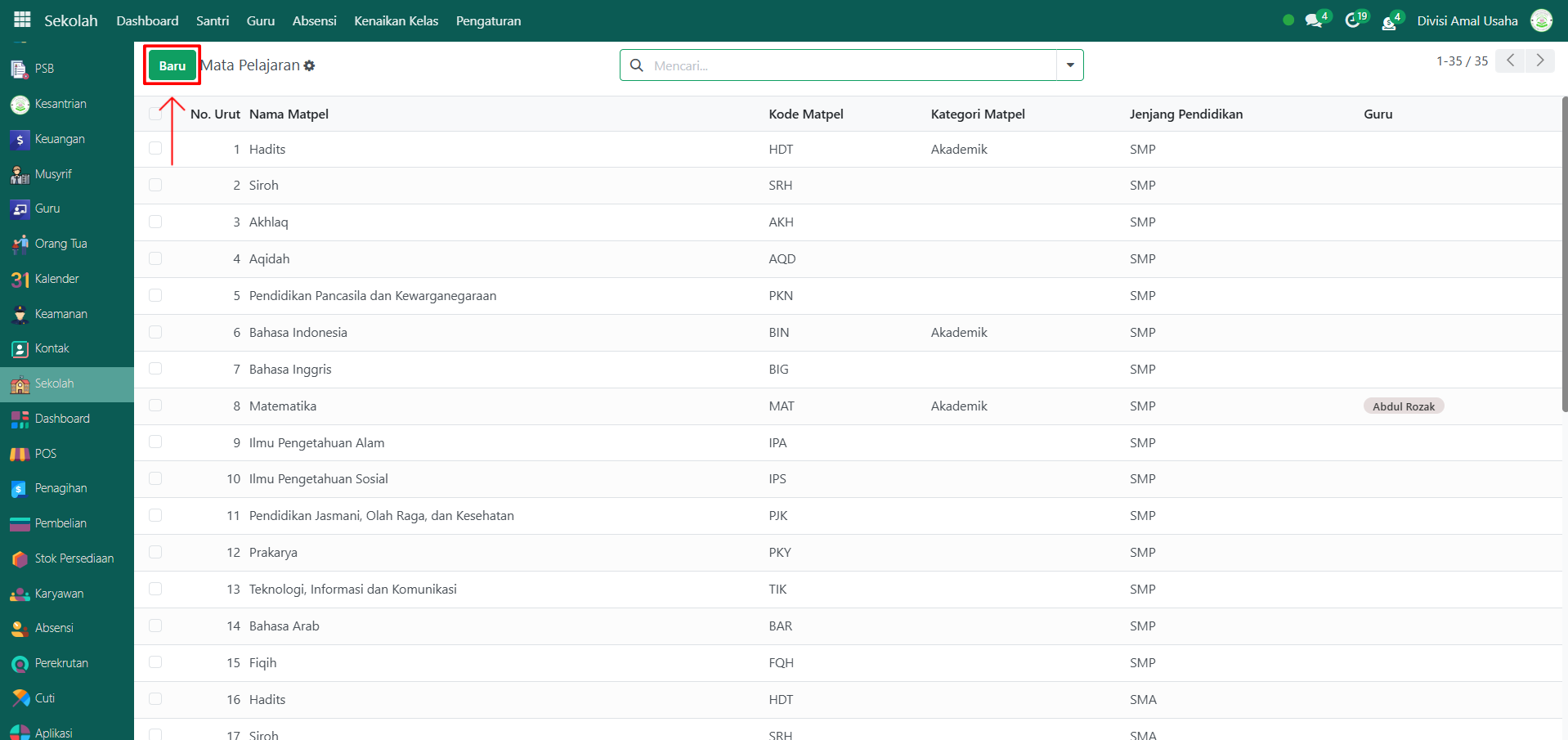This screenshot has height=740, width=1568.
Task: Open the Perekrutan sidebar icon
Action: point(20,664)
